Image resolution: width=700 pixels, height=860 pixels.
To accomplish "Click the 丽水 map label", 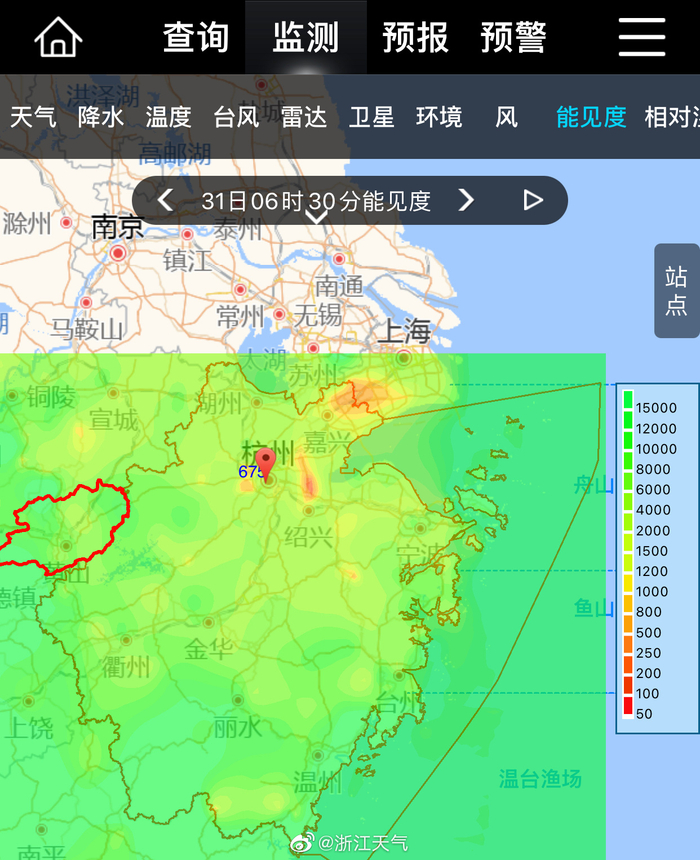I will (x=238, y=728).
